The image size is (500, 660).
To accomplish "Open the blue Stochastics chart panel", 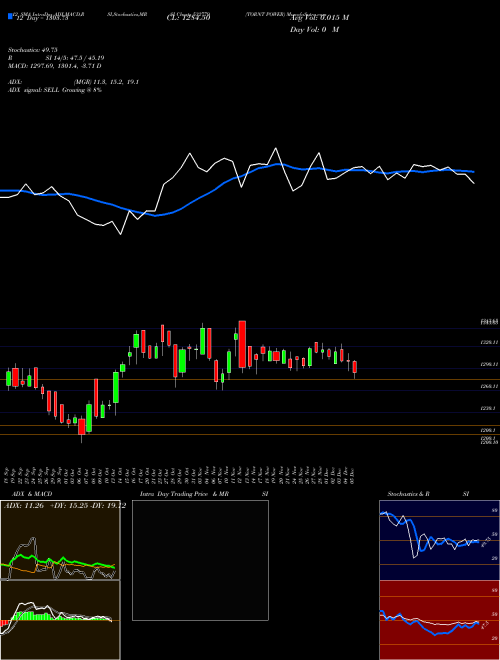I will (x=439, y=540).
